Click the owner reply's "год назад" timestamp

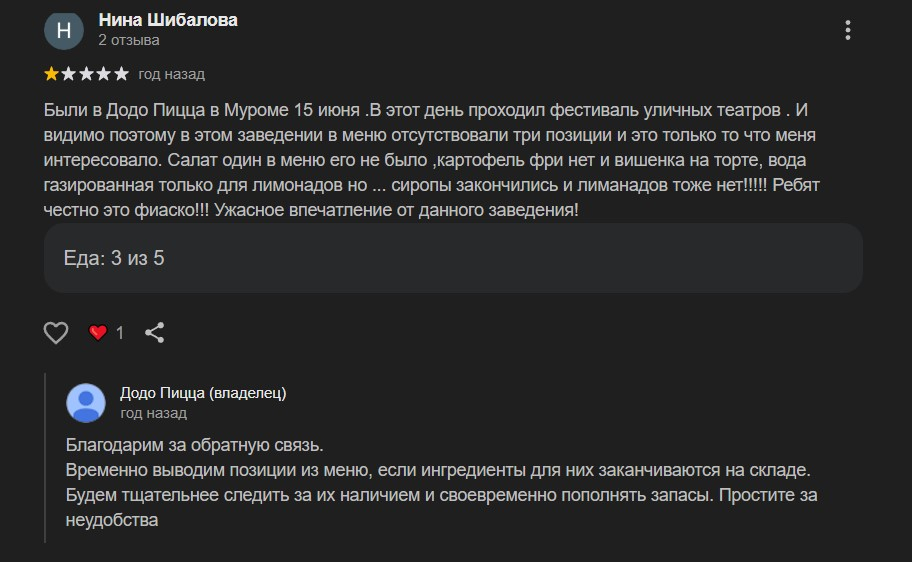coord(153,413)
